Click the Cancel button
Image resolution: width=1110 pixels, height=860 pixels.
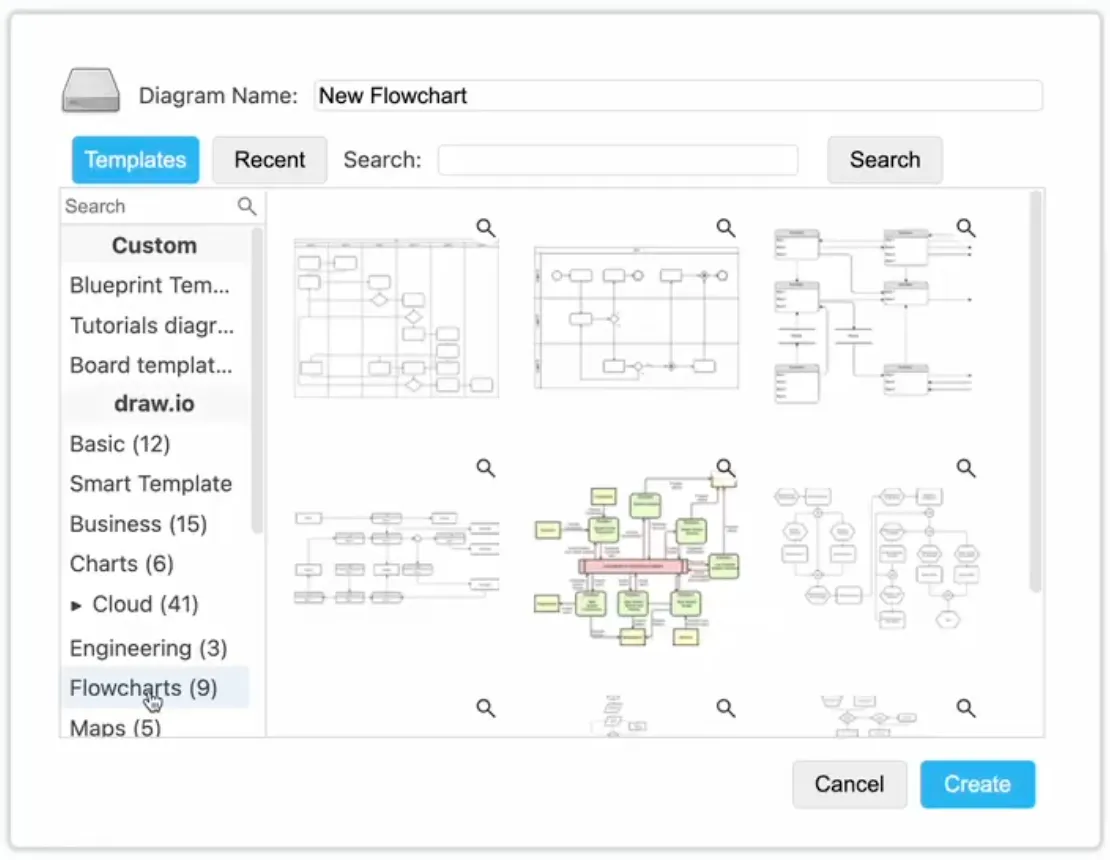[849, 784]
